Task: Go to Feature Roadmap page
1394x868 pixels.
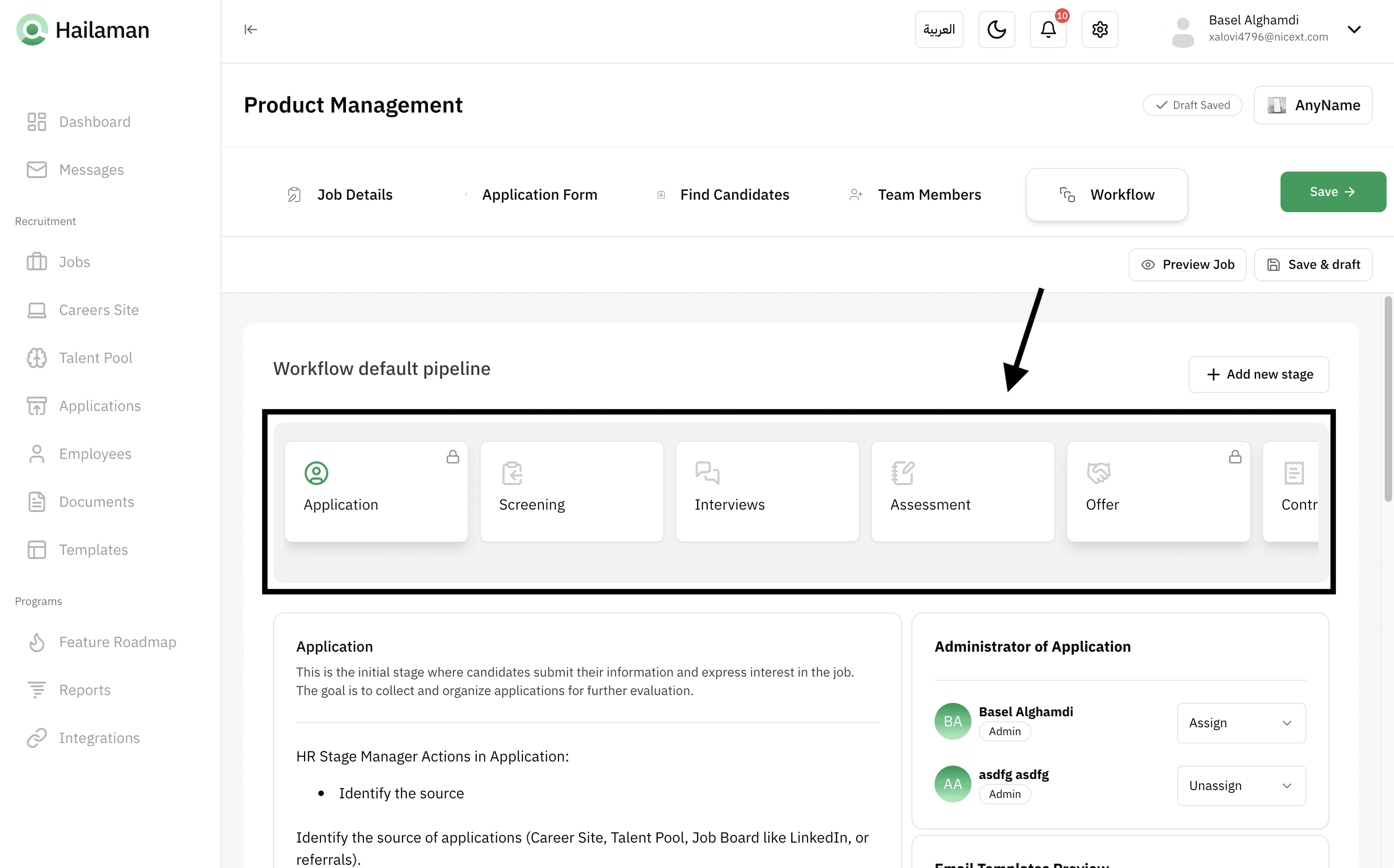Action: tap(117, 642)
